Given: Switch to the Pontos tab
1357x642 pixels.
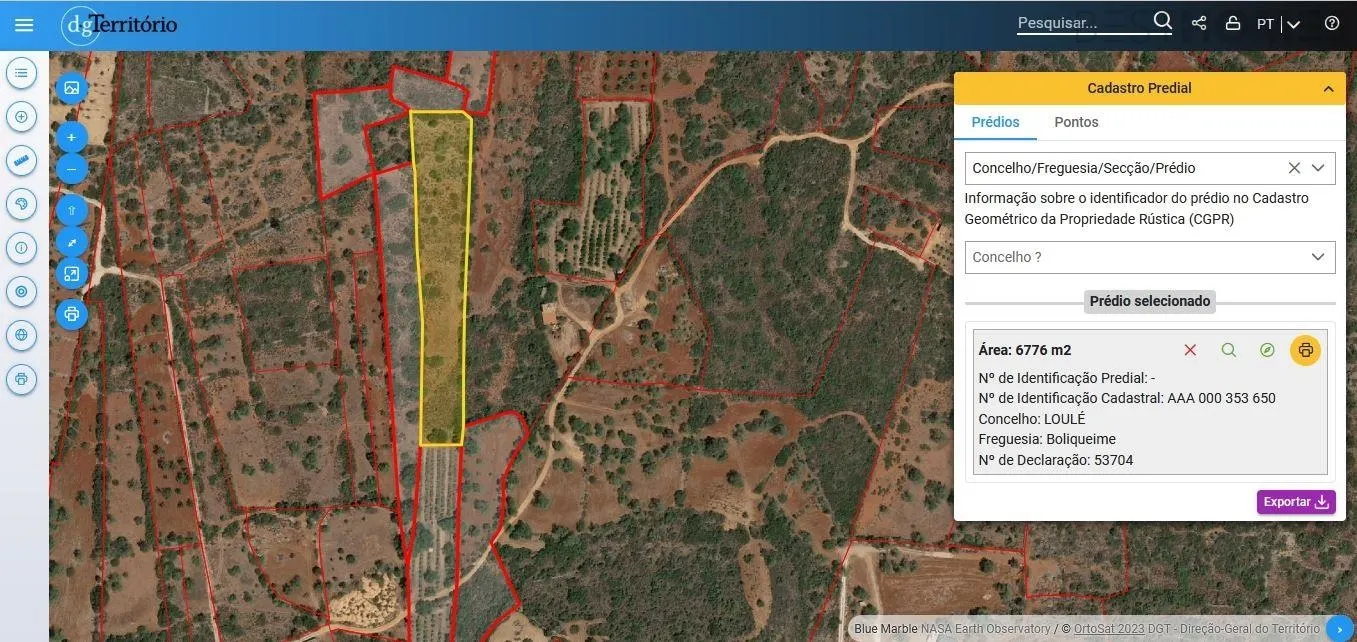Looking at the screenshot, I should tap(1076, 122).
